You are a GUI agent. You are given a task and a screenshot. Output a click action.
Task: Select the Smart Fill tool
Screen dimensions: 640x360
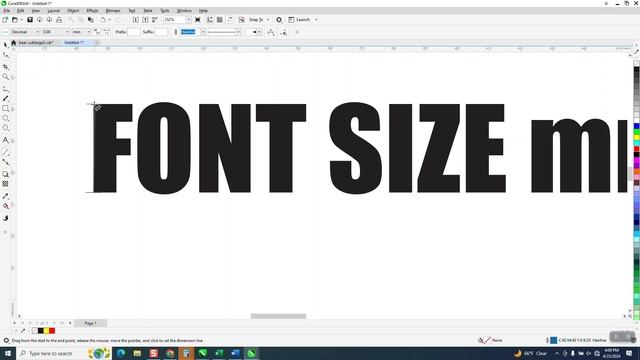click(5, 218)
